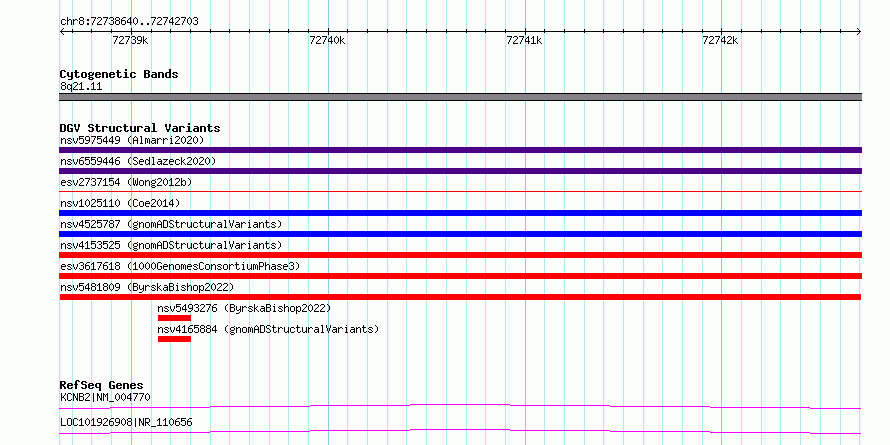The width and height of the screenshot is (890, 445).
Task: Open the nsv5493276 (ByrskaBishop2022) label
Action: (x=244, y=308)
